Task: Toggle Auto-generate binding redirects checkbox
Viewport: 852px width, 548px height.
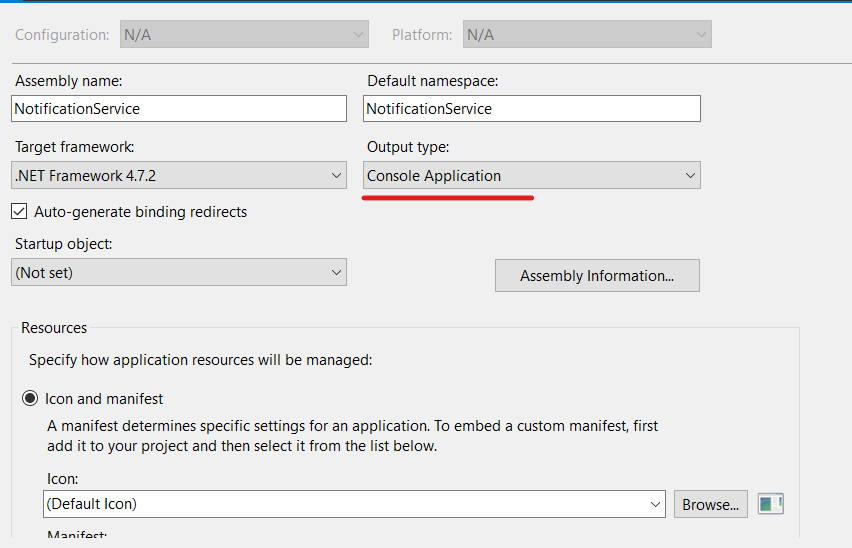Action: click(x=19, y=211)
